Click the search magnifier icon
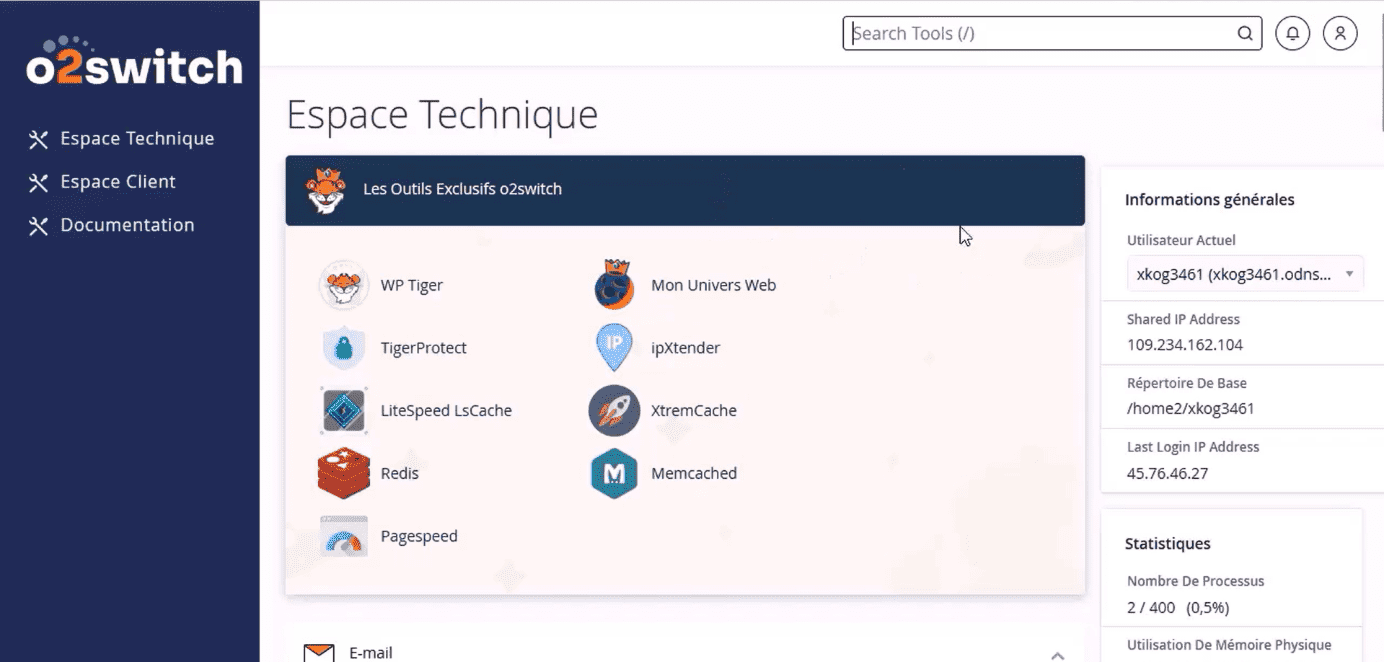This screenshot has width=1384, height=662. (x=1245, y=33)
